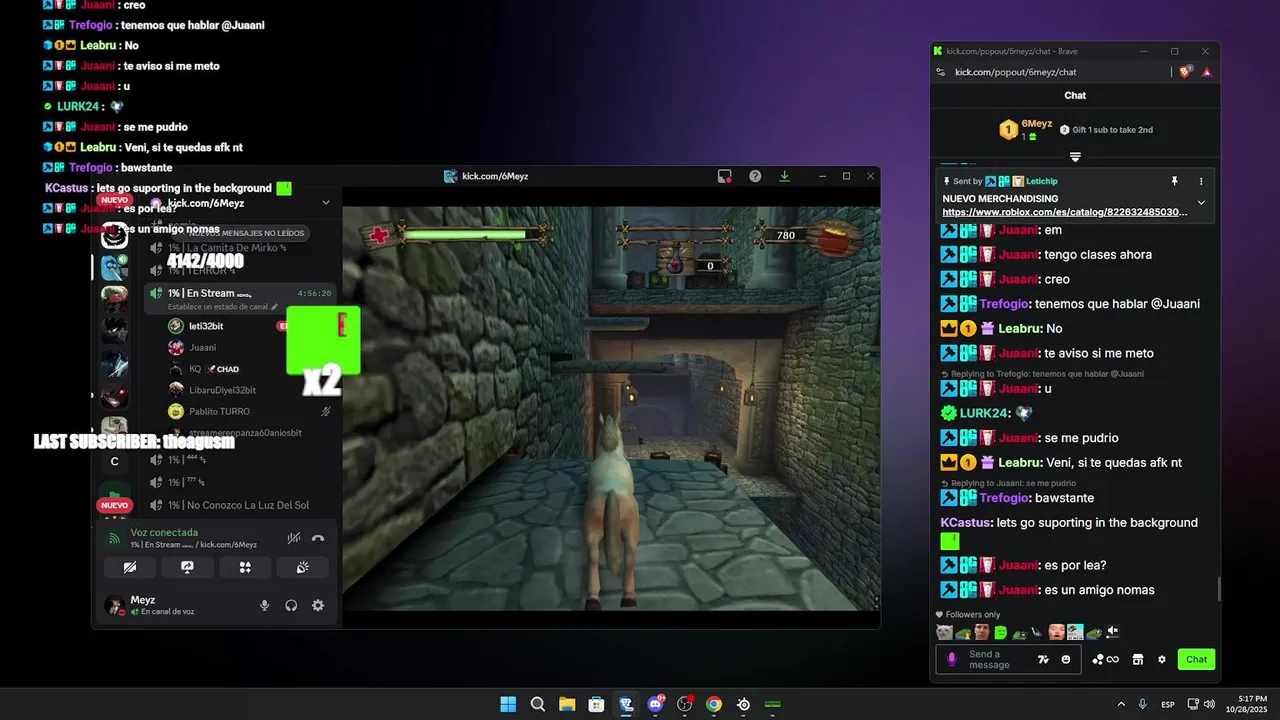Select user leti32bit in voice channel

click(205, 326)
